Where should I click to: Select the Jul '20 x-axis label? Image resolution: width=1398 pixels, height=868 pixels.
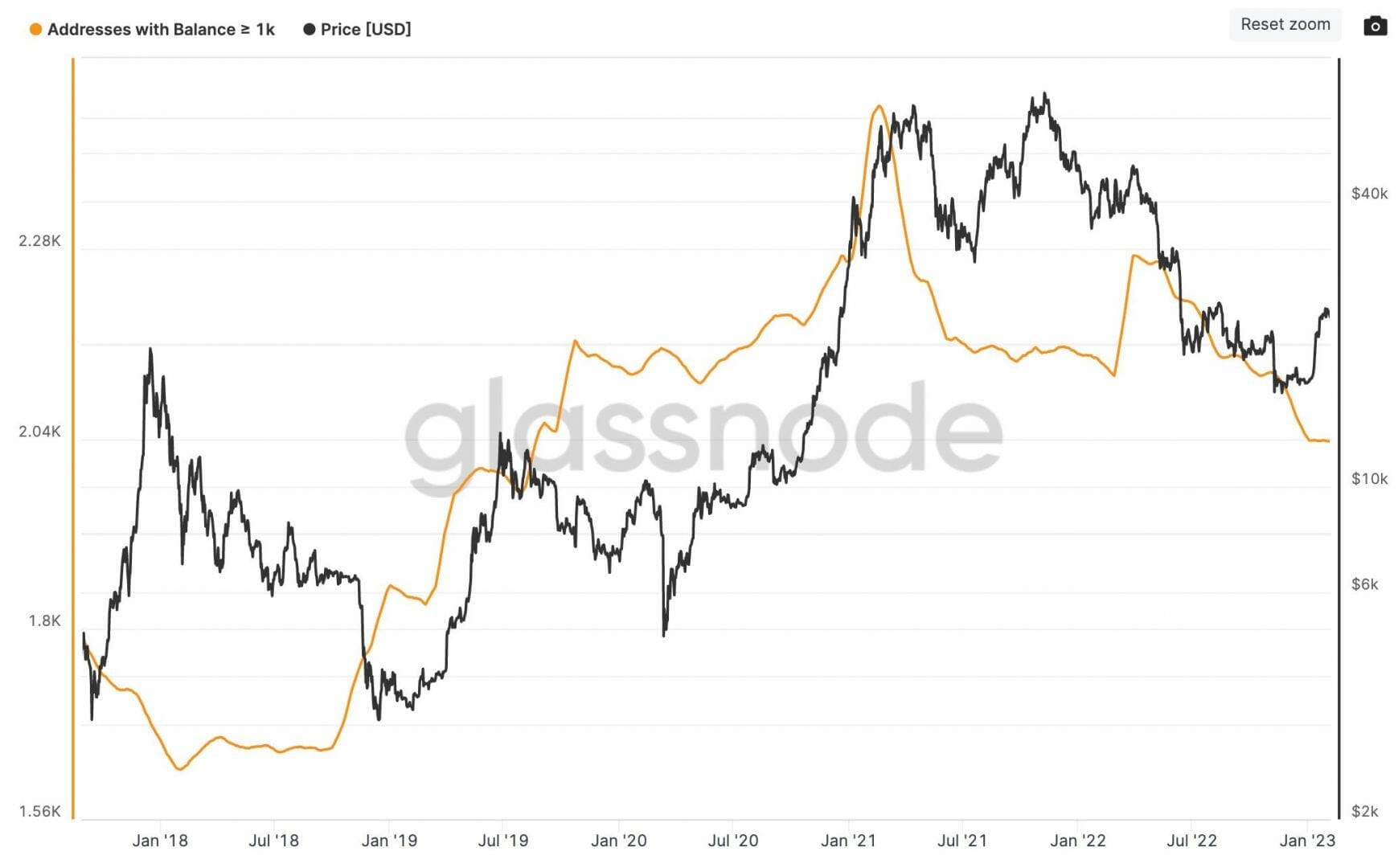pyautogui.click(x=733, y=841)
